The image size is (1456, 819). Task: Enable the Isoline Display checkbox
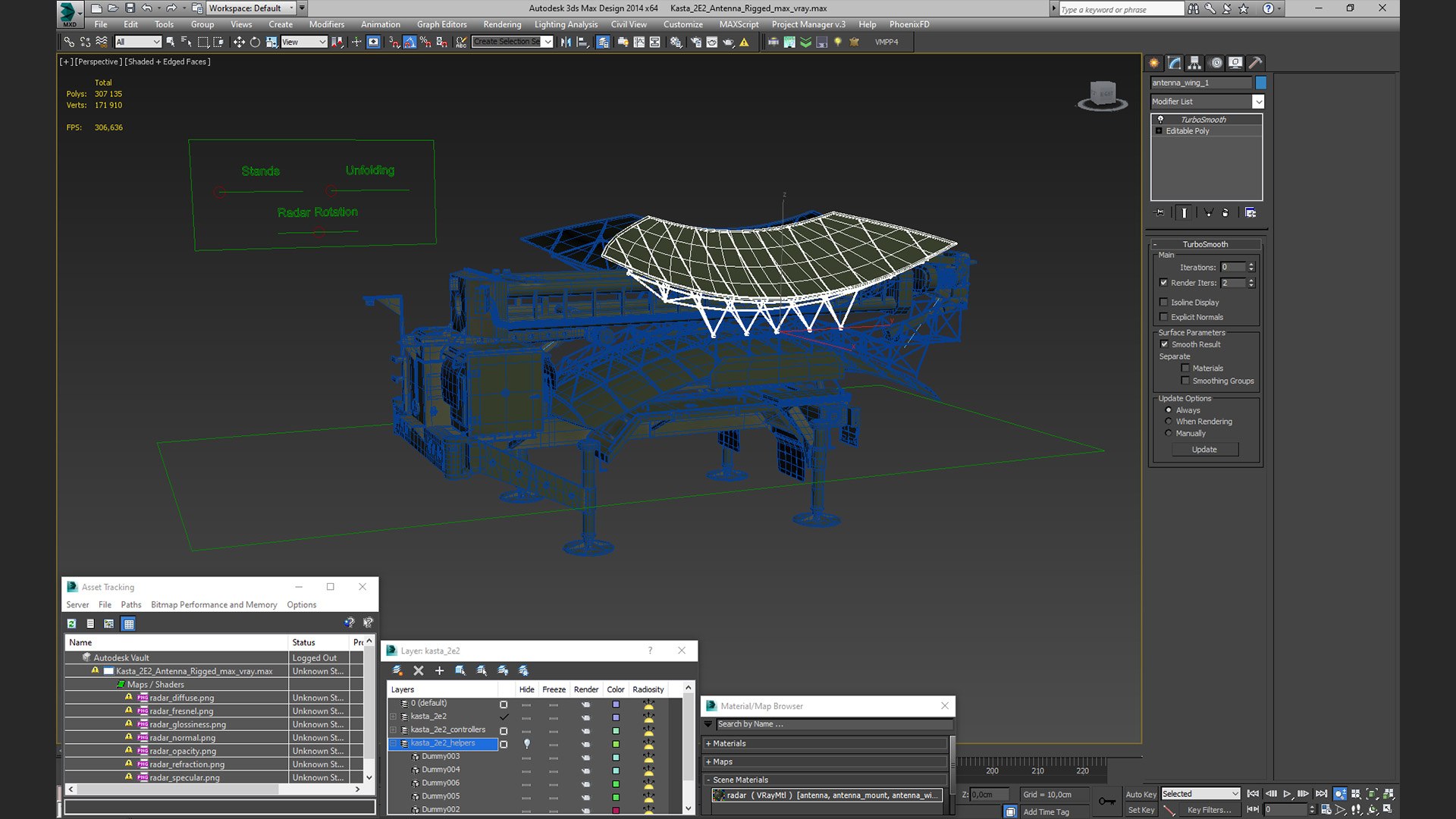click(x=1164, y=303)
